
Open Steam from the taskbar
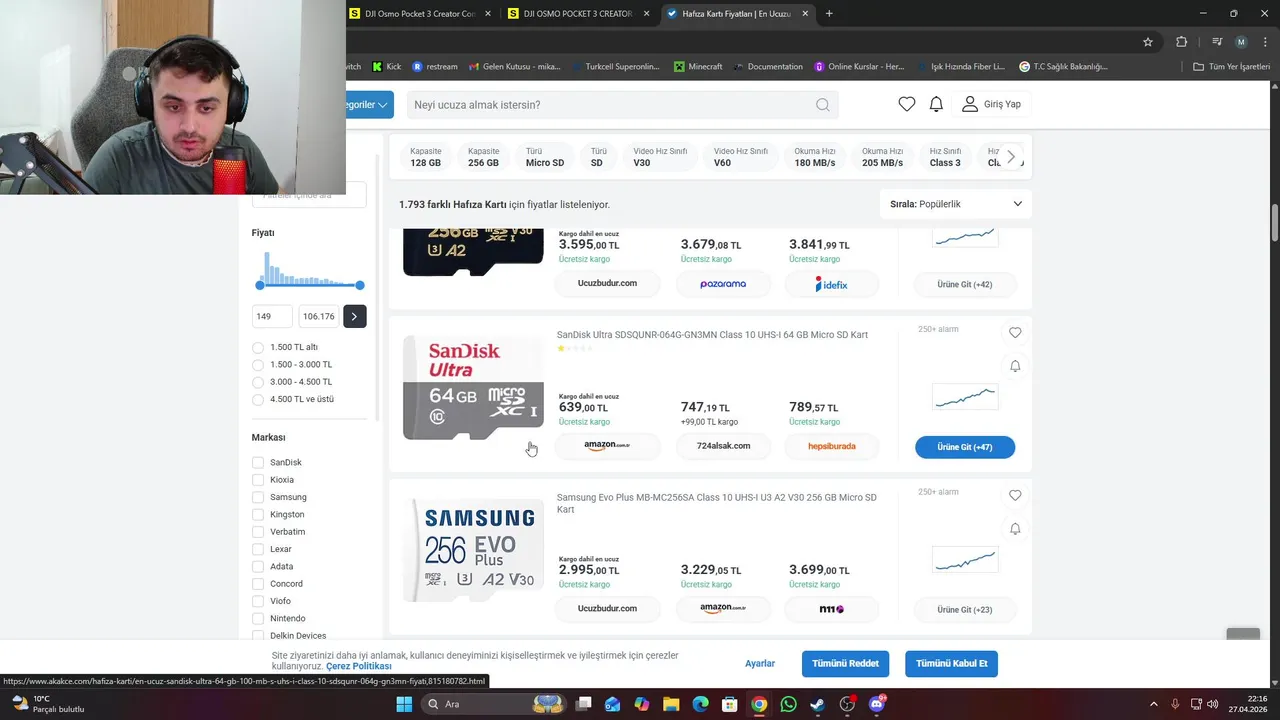(818, 704)
